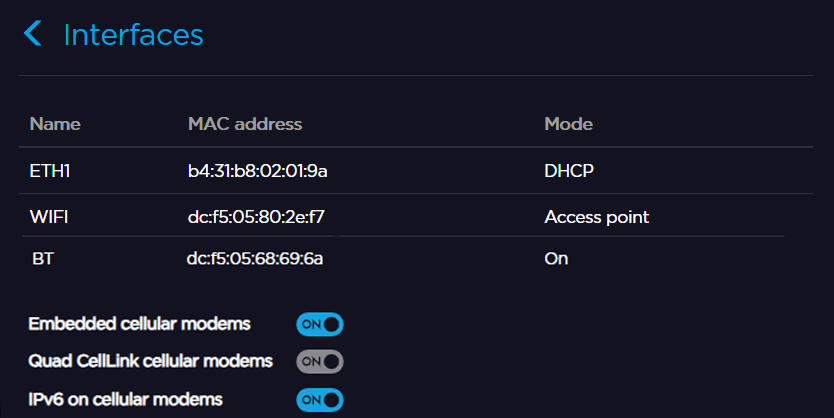This screenshot has height=418, width=834.
Task: Click the Name column header
Action: (x=55, y=124)
